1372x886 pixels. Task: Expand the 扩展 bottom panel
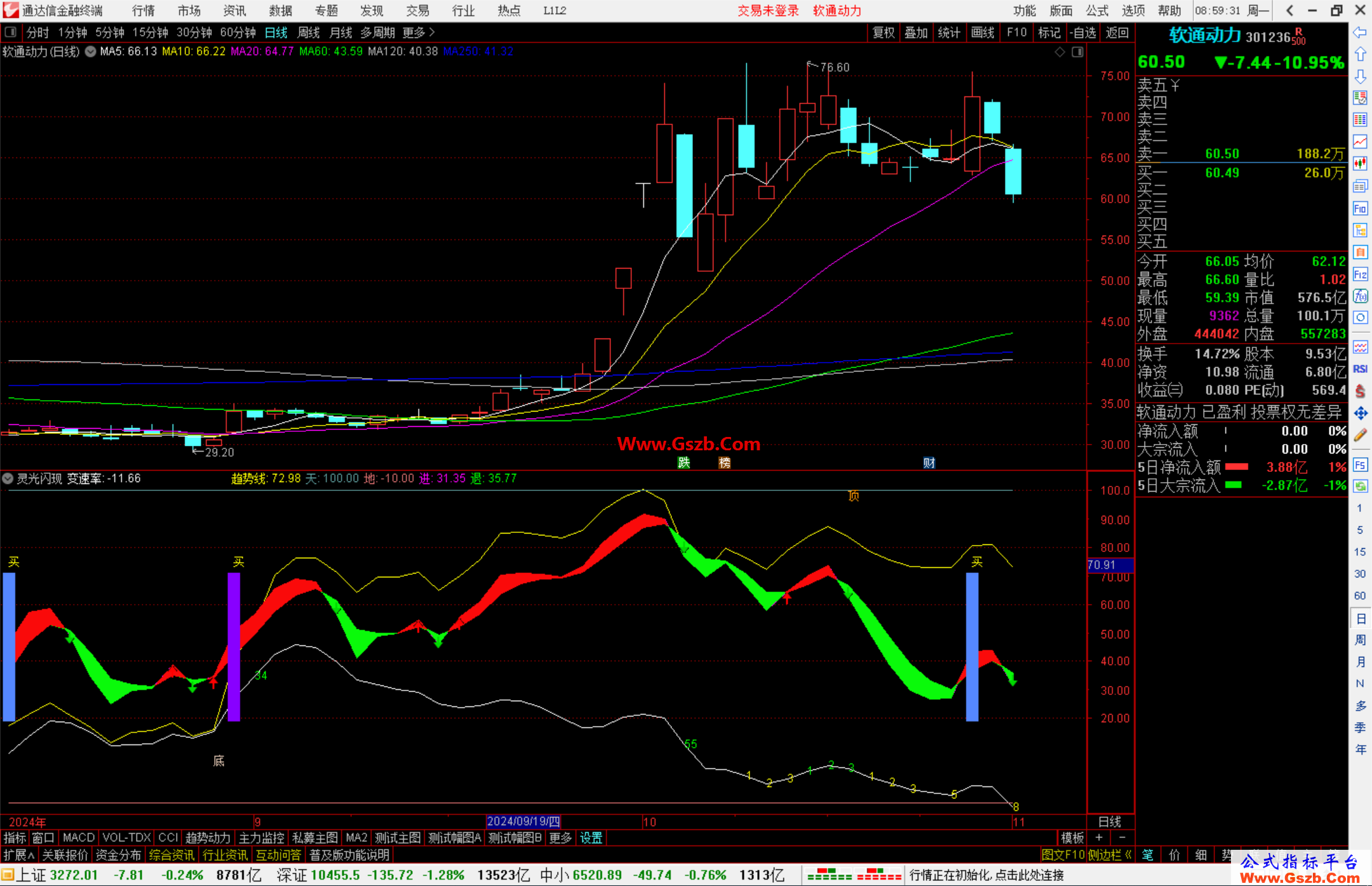click(18, 855)
